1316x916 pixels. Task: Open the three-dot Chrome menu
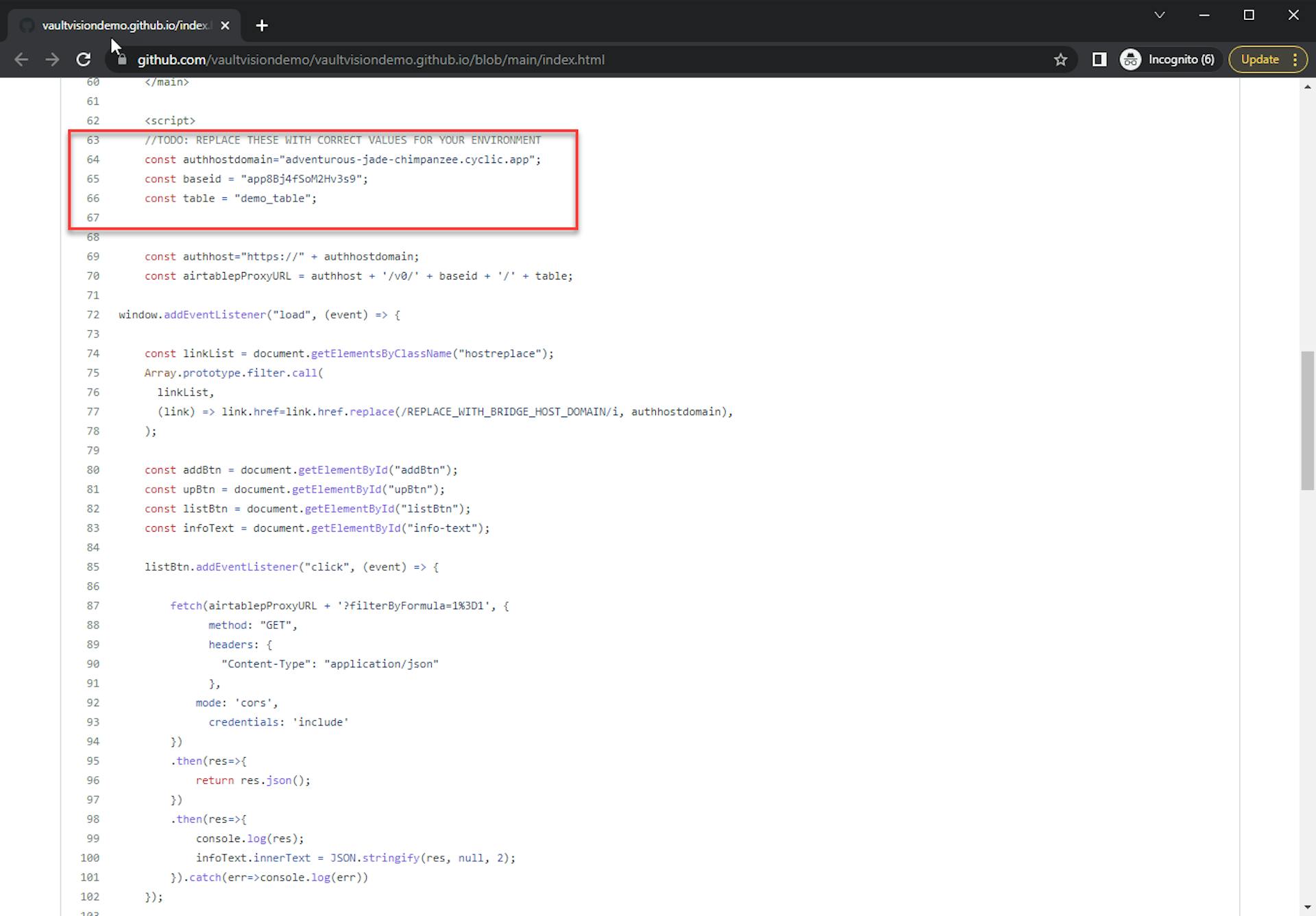1295,60
